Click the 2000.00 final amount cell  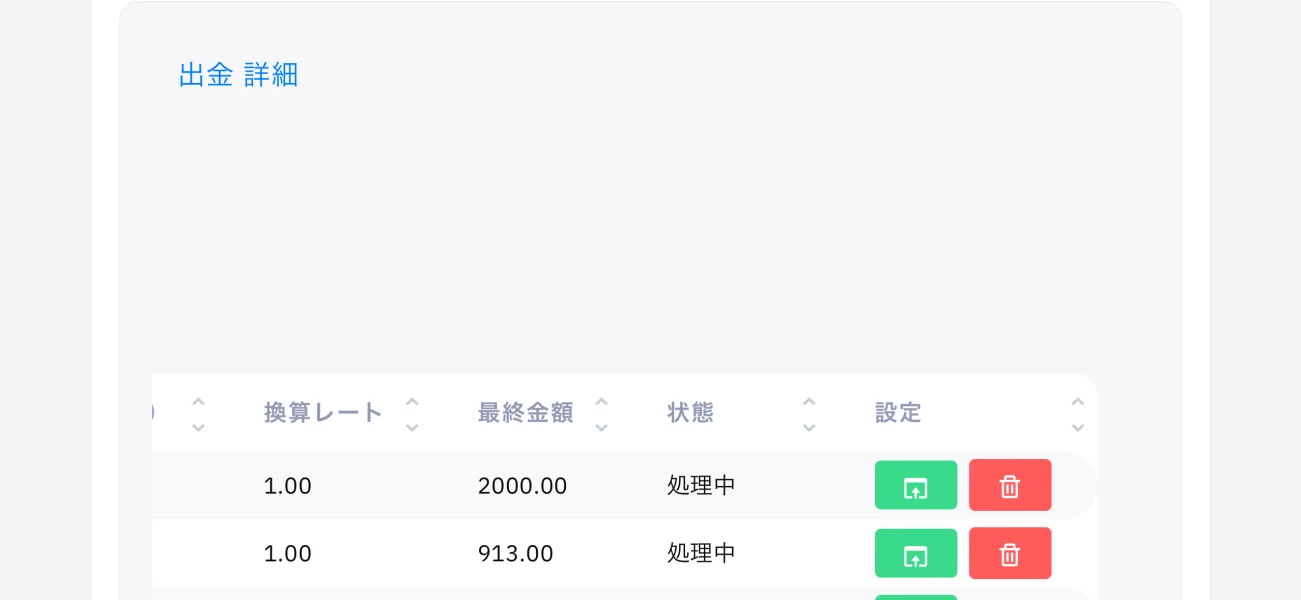(x=522, y=486)
